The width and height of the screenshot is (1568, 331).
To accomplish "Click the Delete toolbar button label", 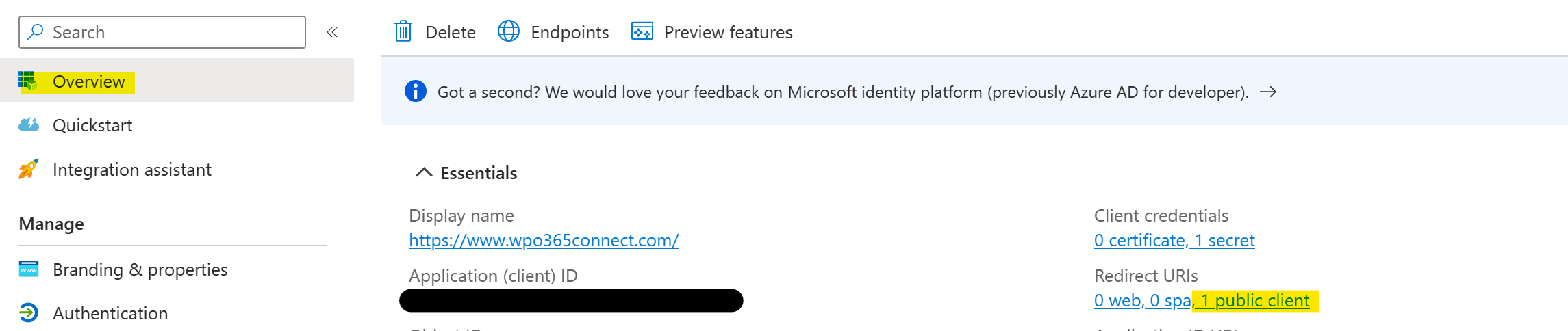I will click(x=451, y=32).
